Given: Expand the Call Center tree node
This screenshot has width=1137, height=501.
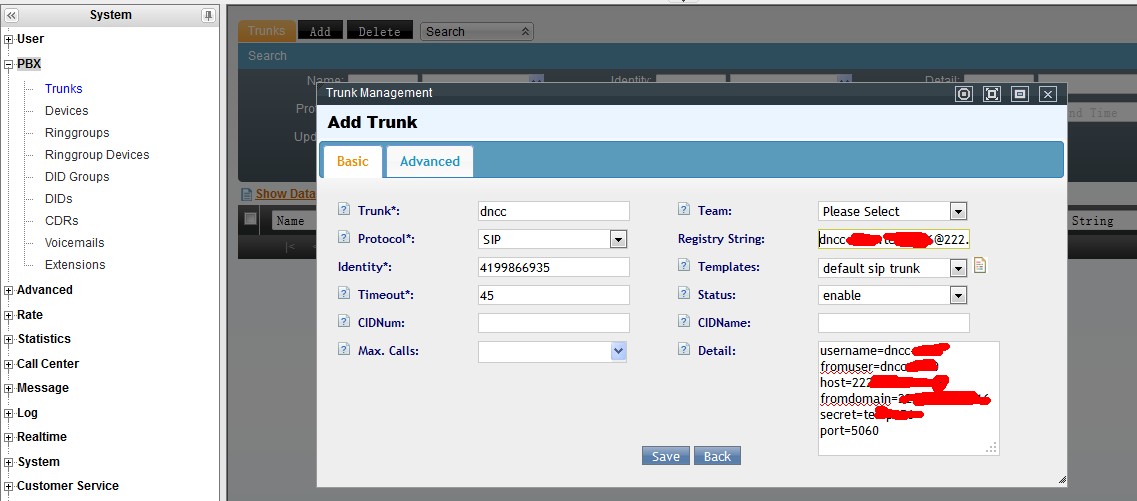Looking at the screenshot, I should coord(9,365).
